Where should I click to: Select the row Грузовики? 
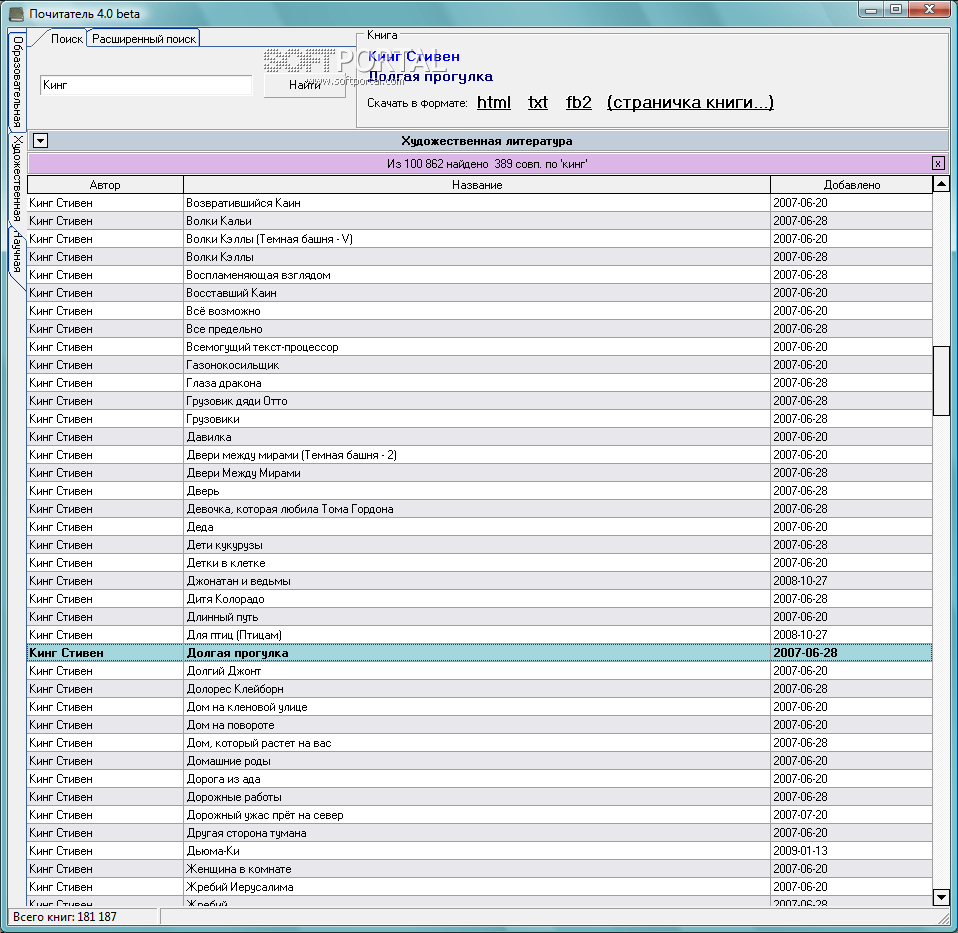(480, 419)
